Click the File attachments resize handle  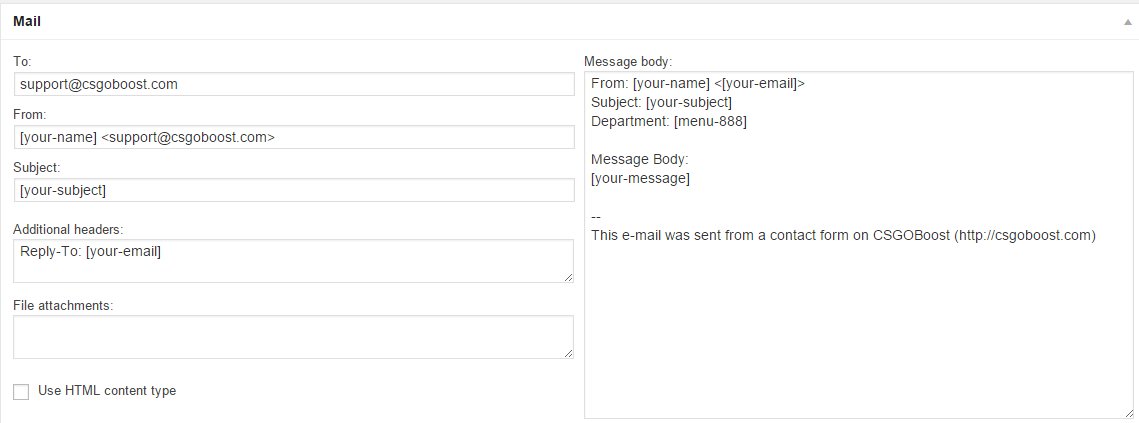click(569, 353)
